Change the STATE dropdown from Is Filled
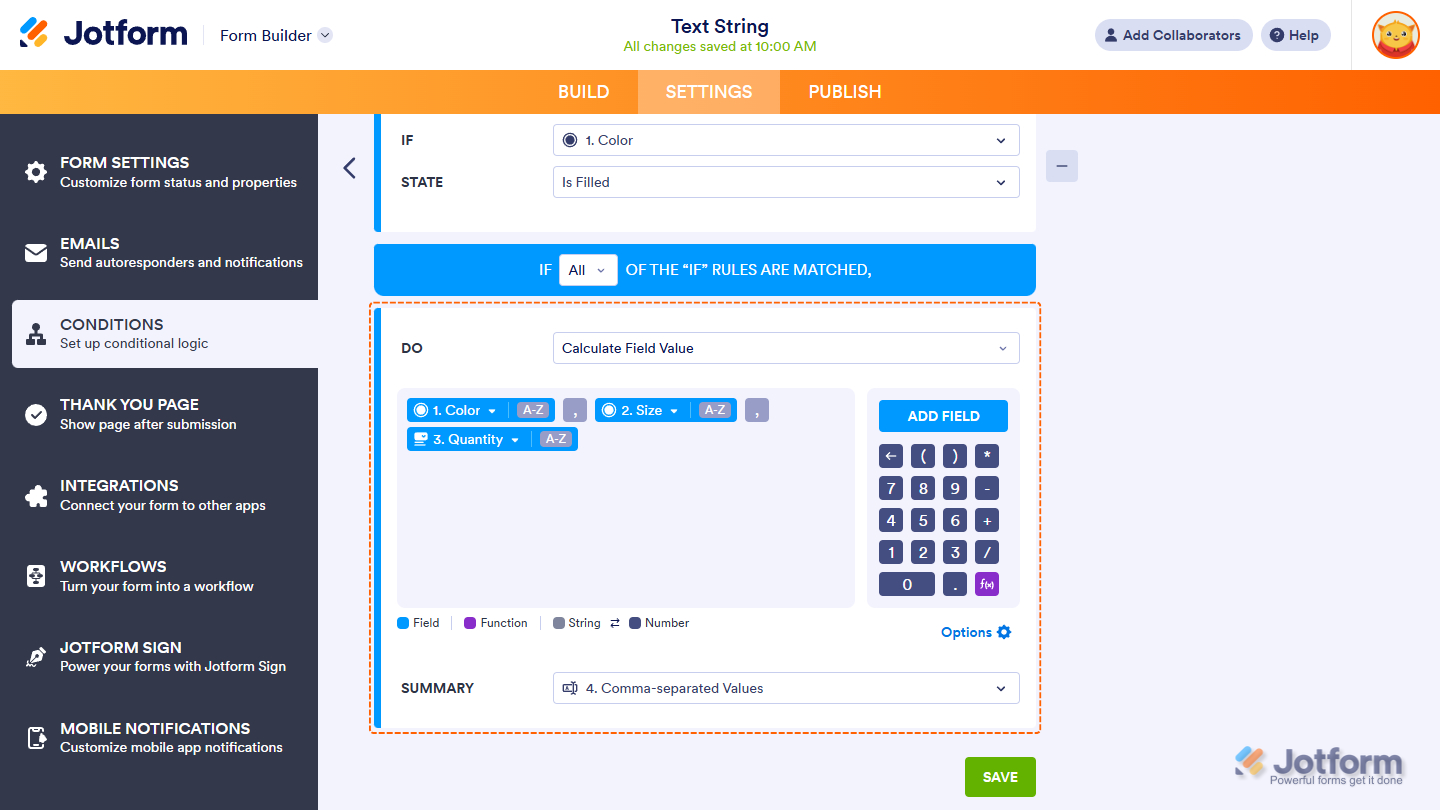The width and height of the screenshot is (1440, 810). [x=786, y=182]
